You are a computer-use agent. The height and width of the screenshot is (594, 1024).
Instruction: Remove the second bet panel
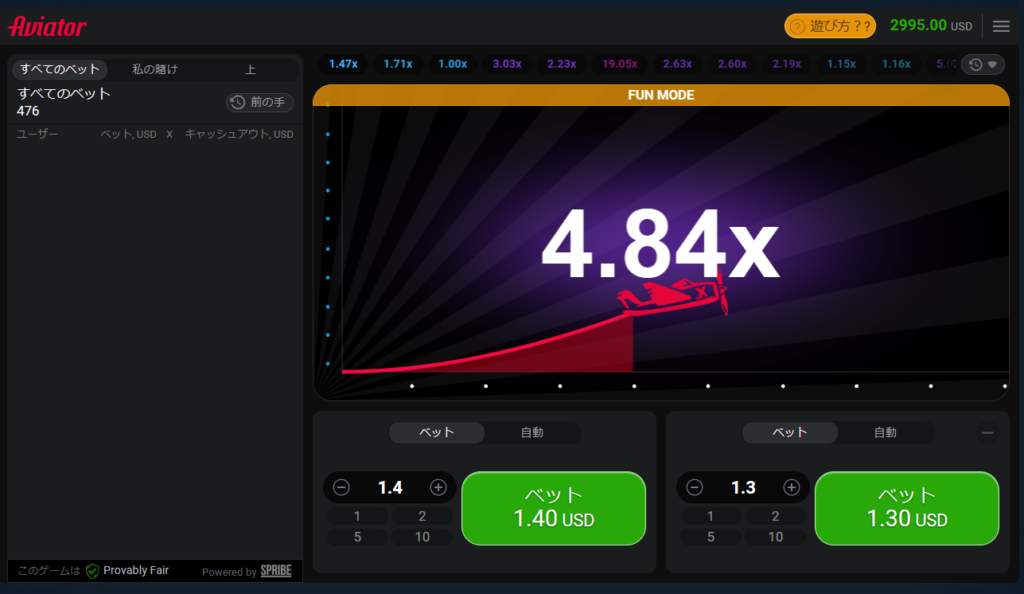pos(988,432)
